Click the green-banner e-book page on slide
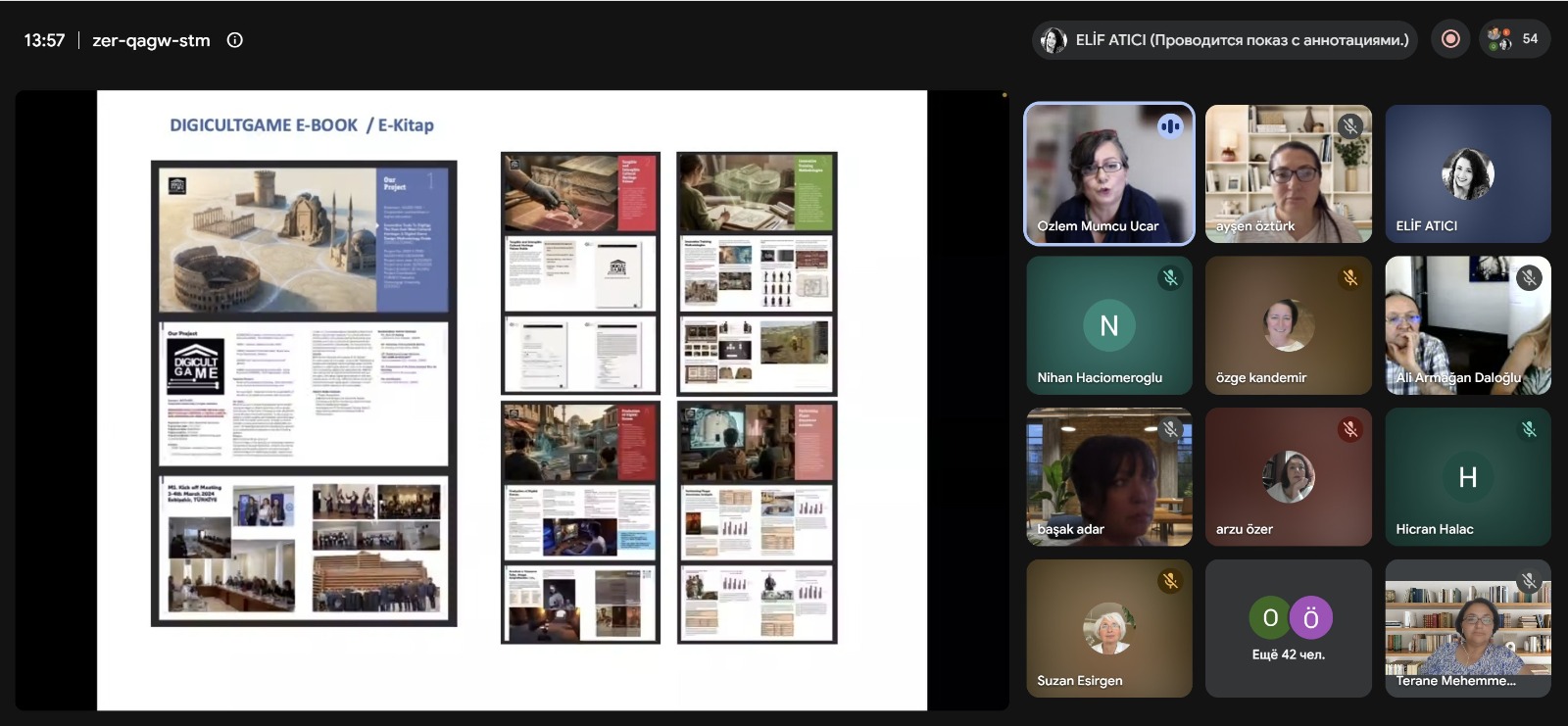Screen dimensions: 1568x726 click(x=757, y=193)
